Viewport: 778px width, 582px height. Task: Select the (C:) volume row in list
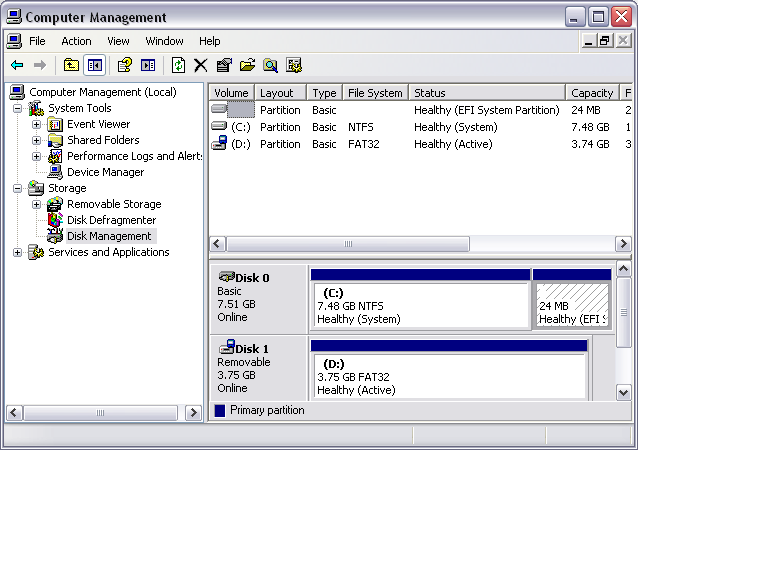(x=421, y=127)
